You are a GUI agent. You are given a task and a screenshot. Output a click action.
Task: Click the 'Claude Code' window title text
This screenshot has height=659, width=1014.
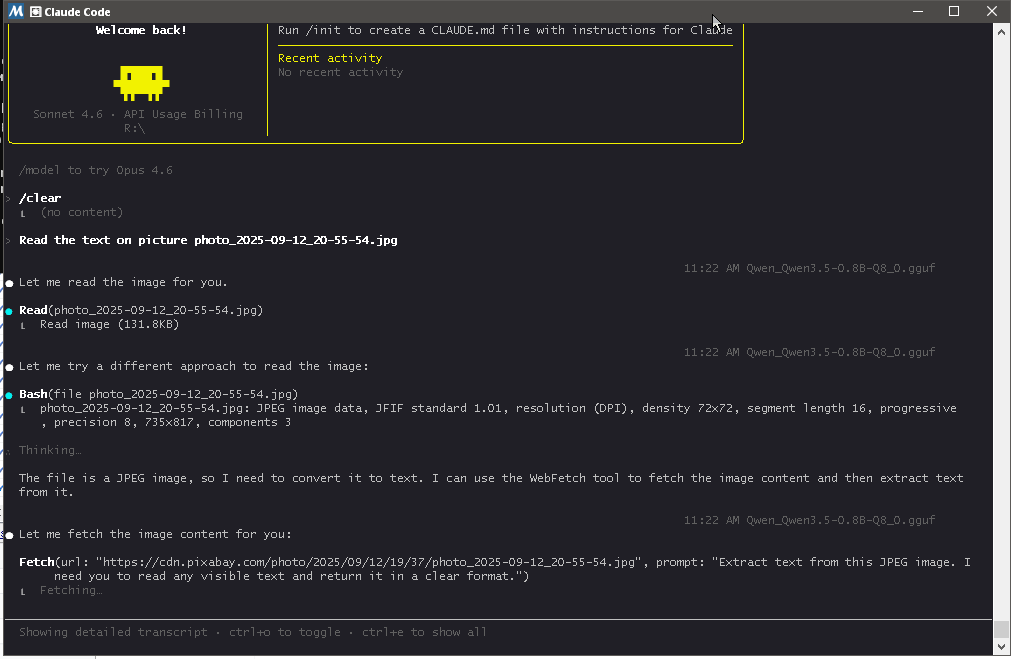click(x=78, y=12)
